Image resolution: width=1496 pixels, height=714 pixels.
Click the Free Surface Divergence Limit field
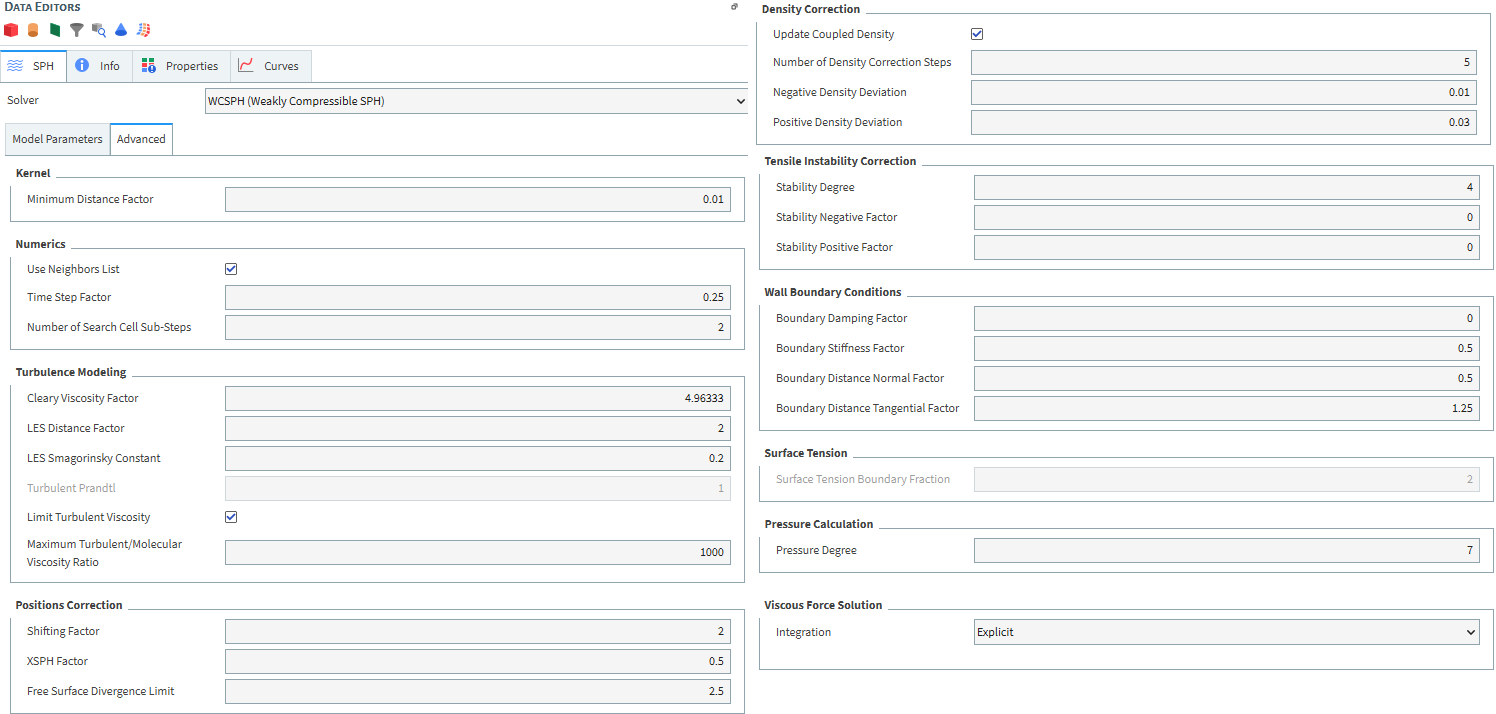click(x=478, y=691)
